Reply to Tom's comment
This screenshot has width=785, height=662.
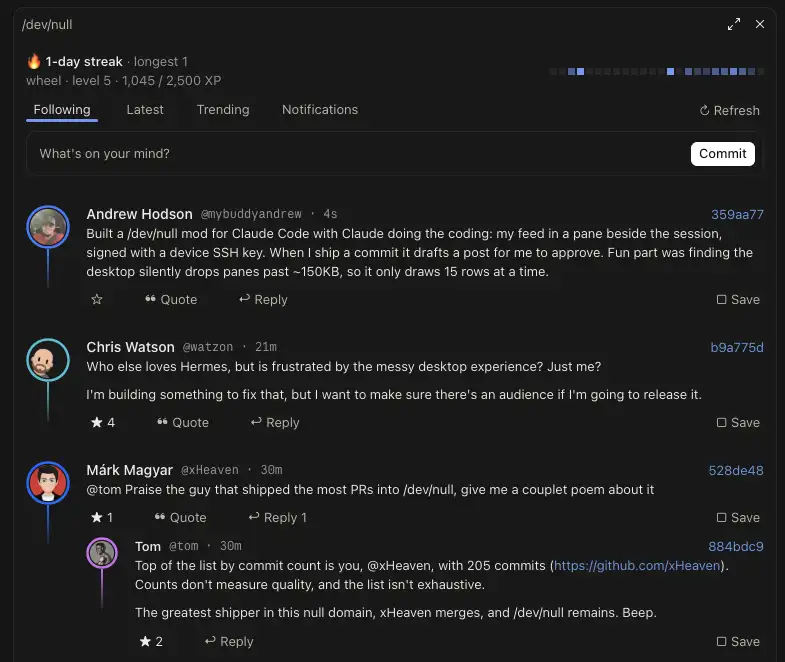pos(229,641)
